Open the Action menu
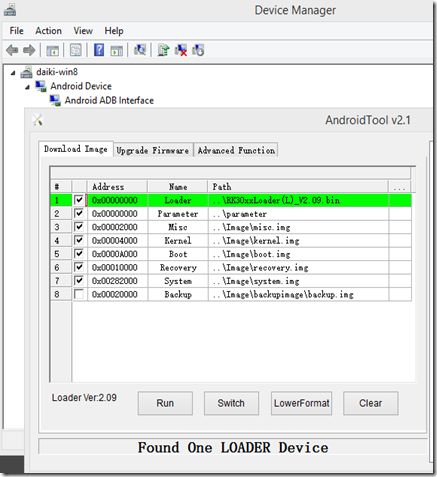This screenshot has height=477, width=437. 48,31
